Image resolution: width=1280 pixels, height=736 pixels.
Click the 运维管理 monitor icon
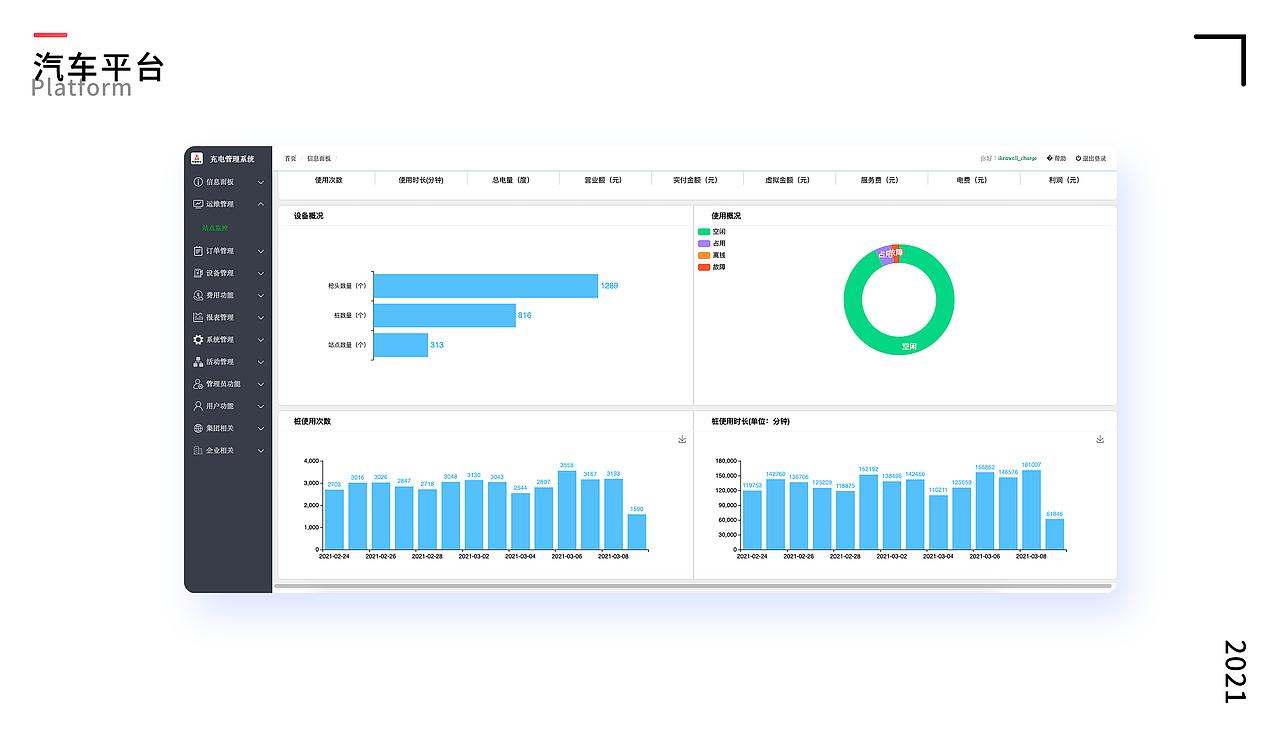[x=198, y=204]
